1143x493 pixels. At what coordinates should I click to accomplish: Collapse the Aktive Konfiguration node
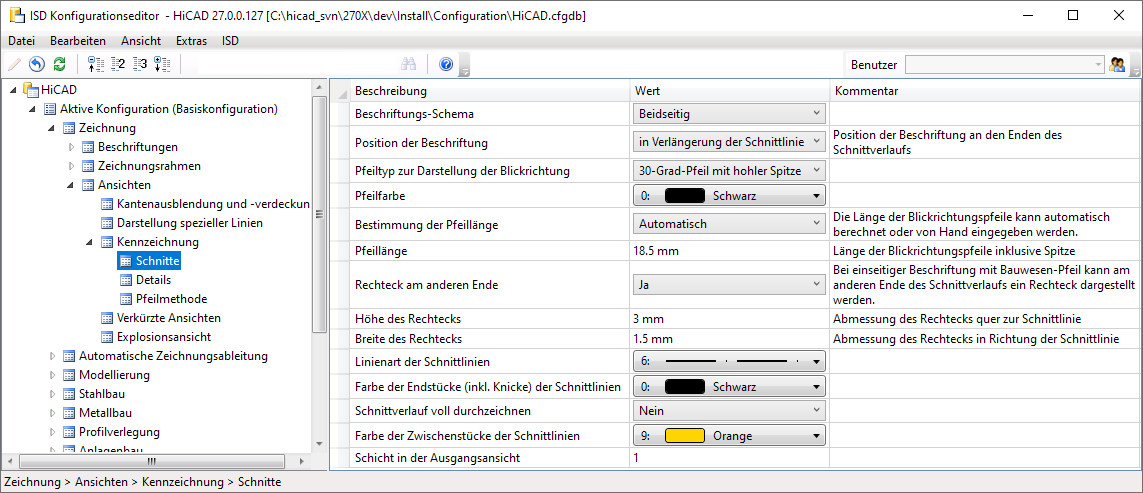(32, 109)
